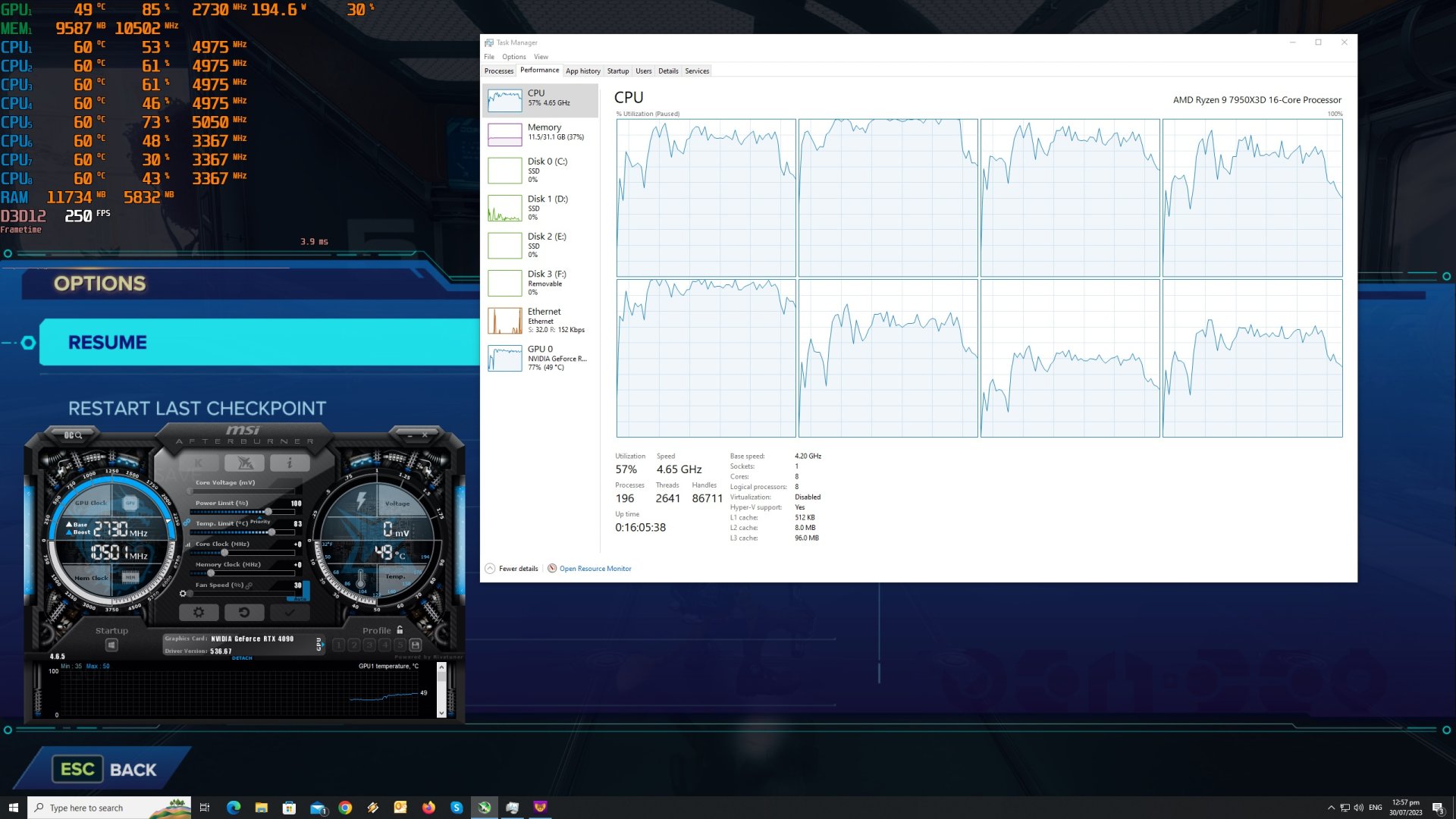Toggle Windows Startup button in Afterburner

point(111,645)
